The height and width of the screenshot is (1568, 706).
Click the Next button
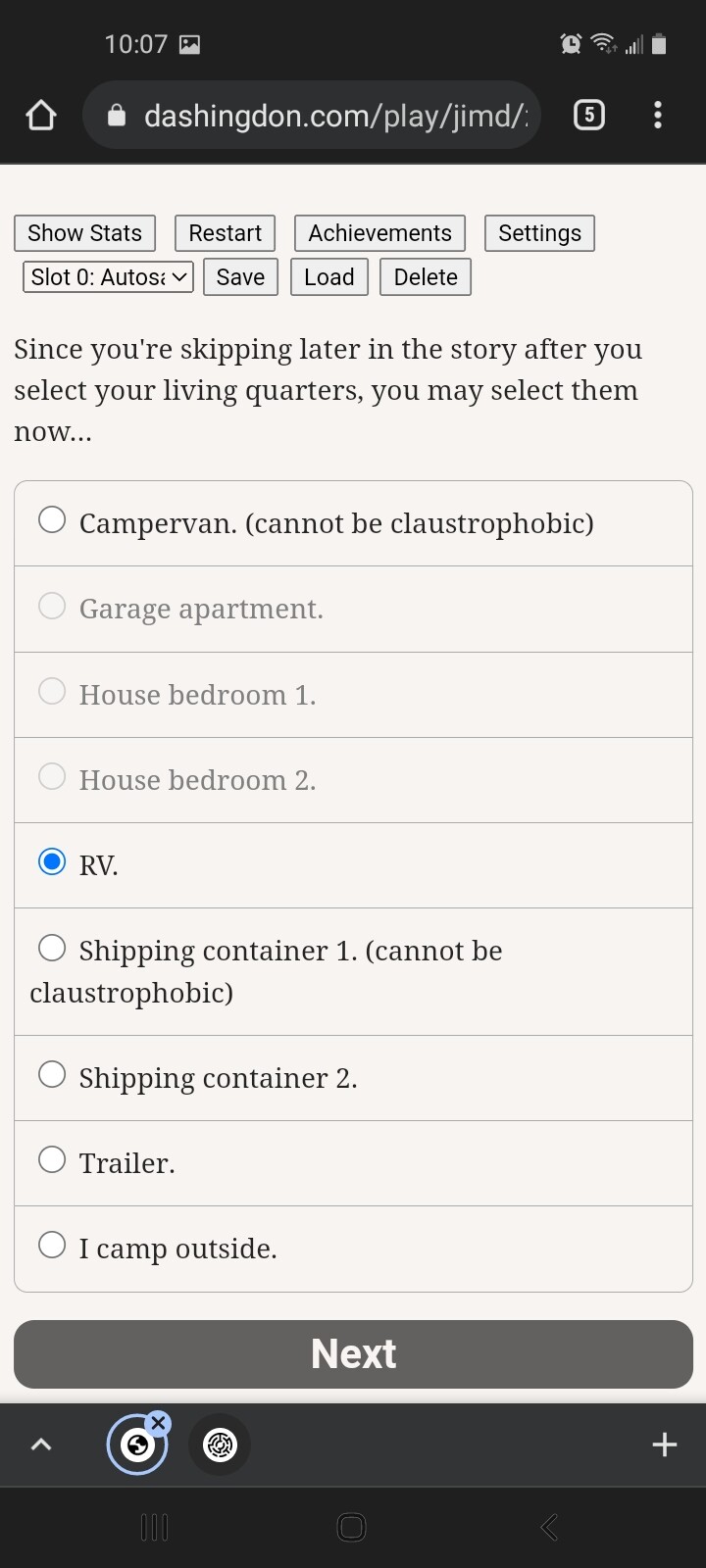353,1354
